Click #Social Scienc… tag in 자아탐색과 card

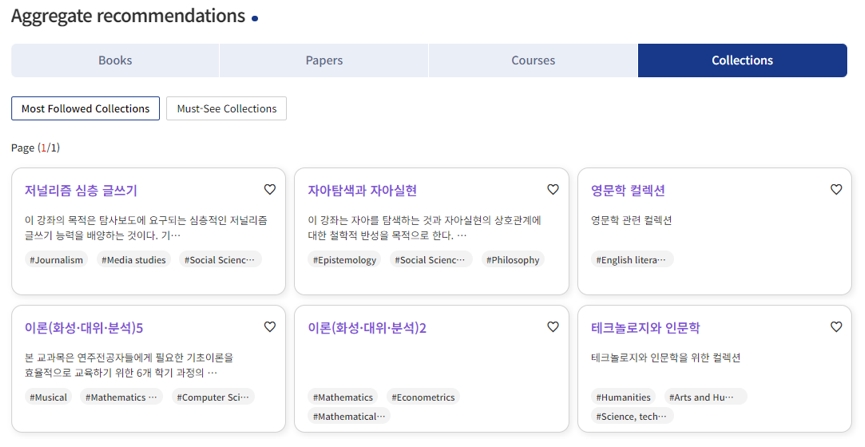tap(430, 259)
